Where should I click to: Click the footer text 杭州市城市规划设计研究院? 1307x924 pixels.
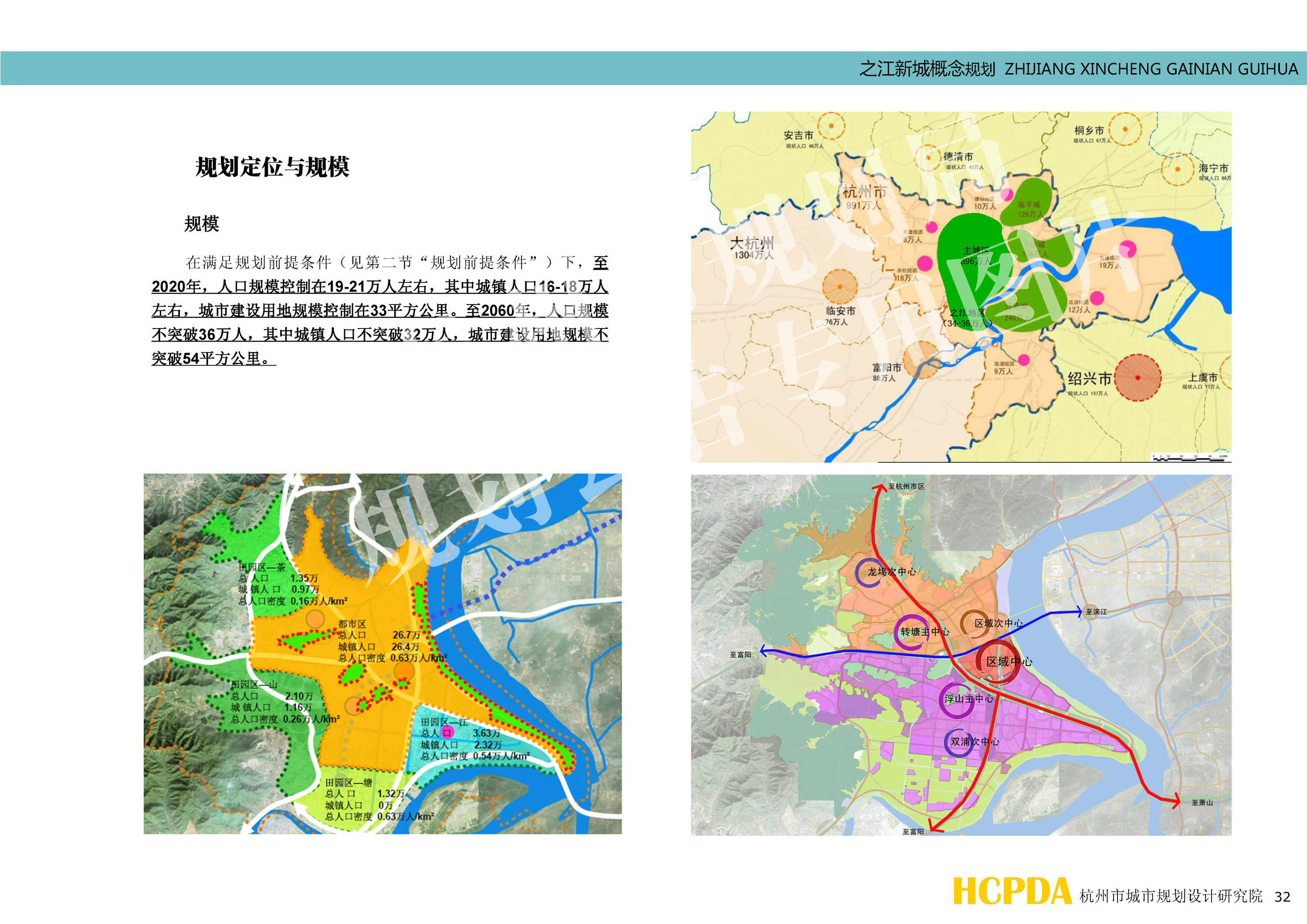click(x=1171, y=896)
